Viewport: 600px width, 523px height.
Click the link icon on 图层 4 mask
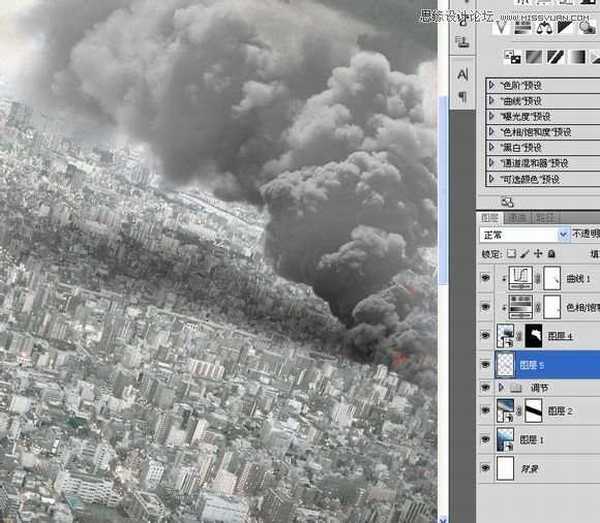pos(519,336)
